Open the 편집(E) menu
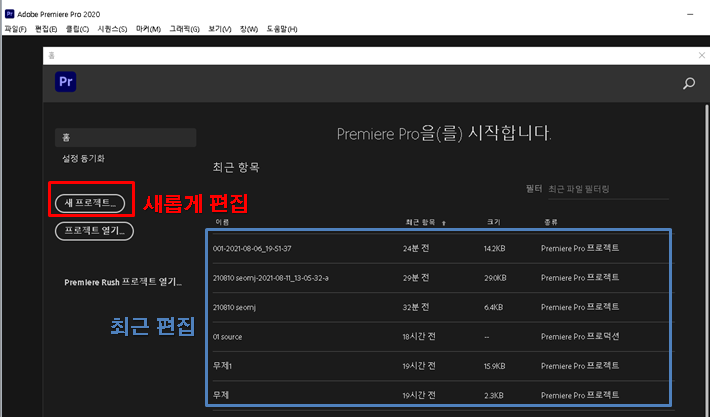This screenshot has height=417, width=710. coord(46,29)
